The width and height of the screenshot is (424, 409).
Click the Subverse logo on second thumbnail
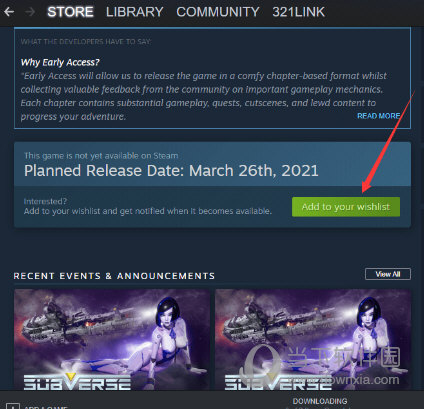tap(278, 381)
